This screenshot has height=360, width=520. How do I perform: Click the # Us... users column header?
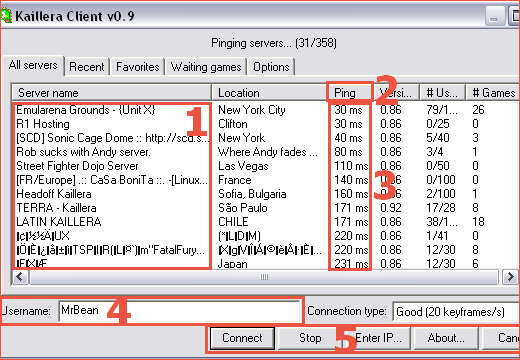(442, 93)
